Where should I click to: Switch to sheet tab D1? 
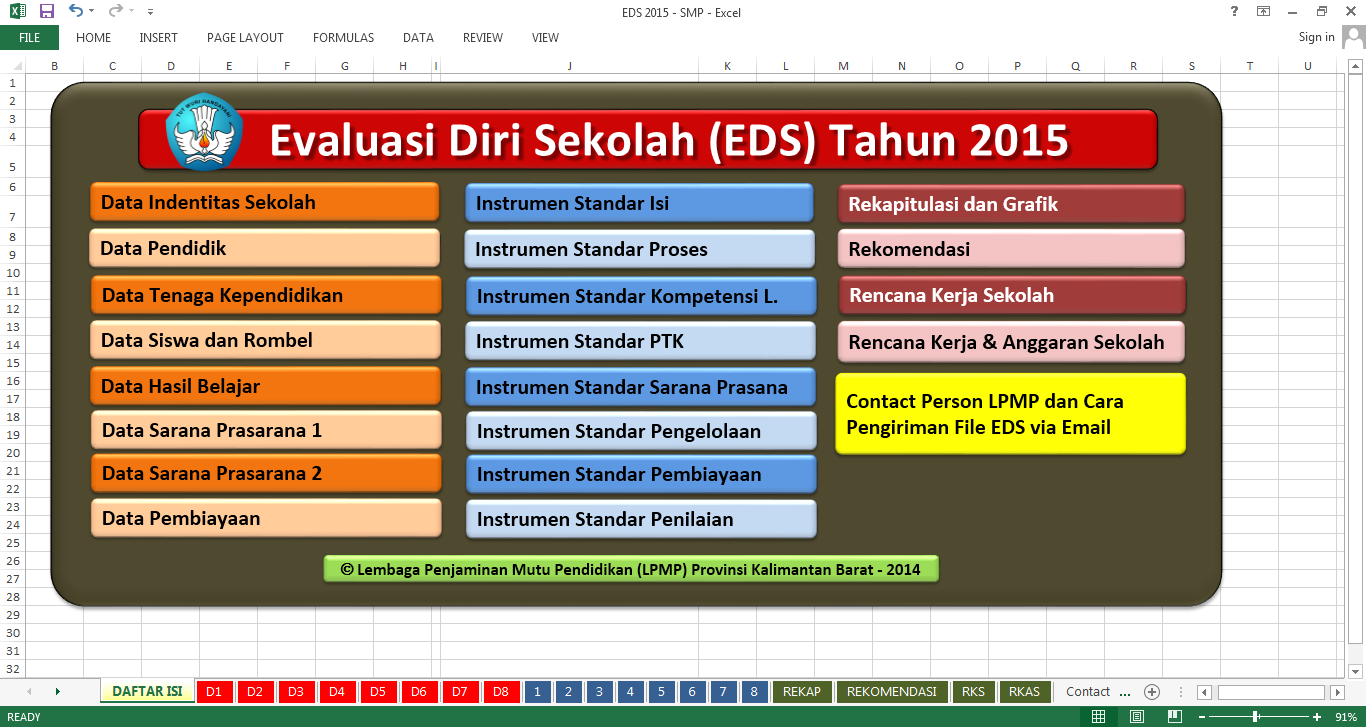click(214, 692)
